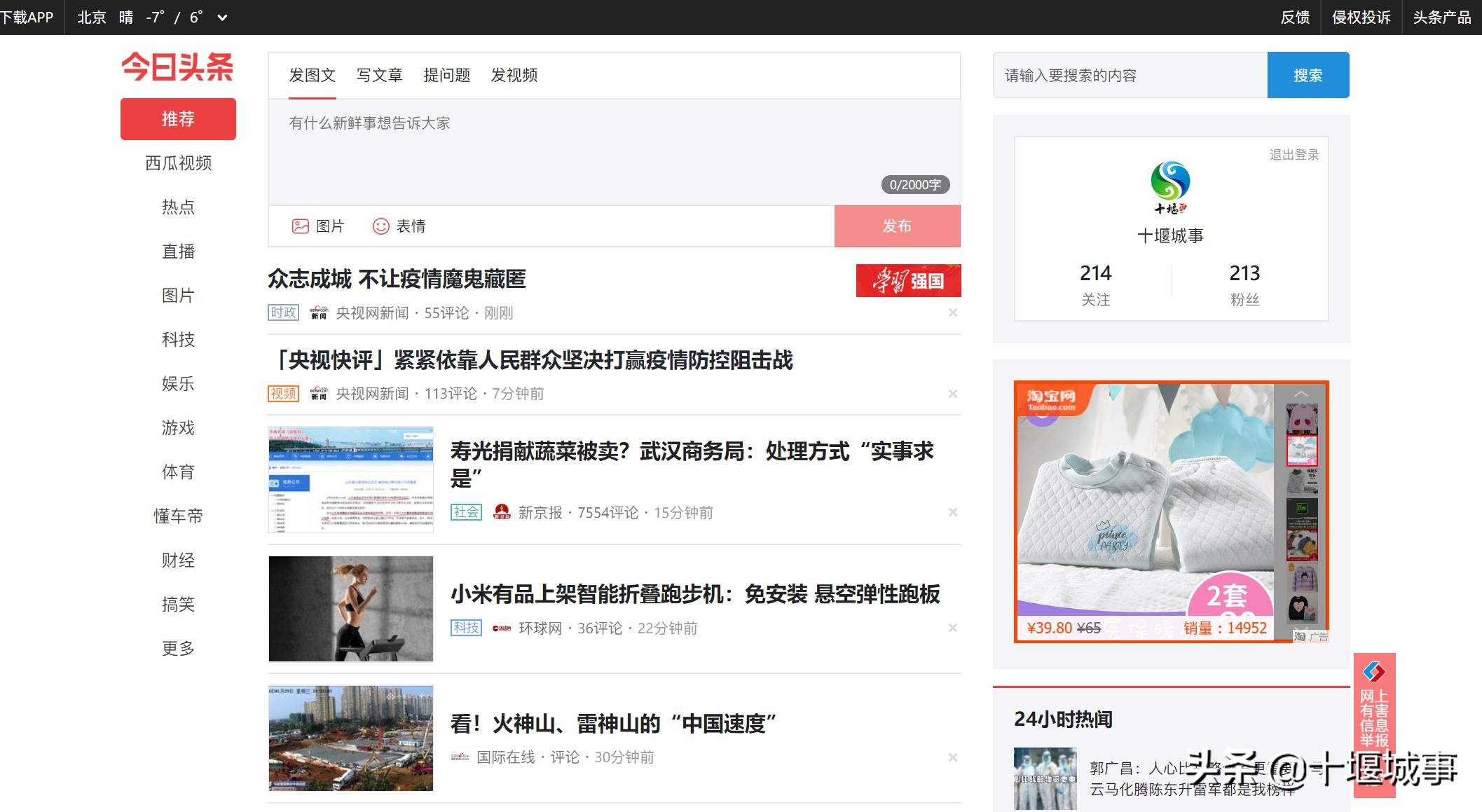Open the 头条产品 menu

(x=1441, y=18)
